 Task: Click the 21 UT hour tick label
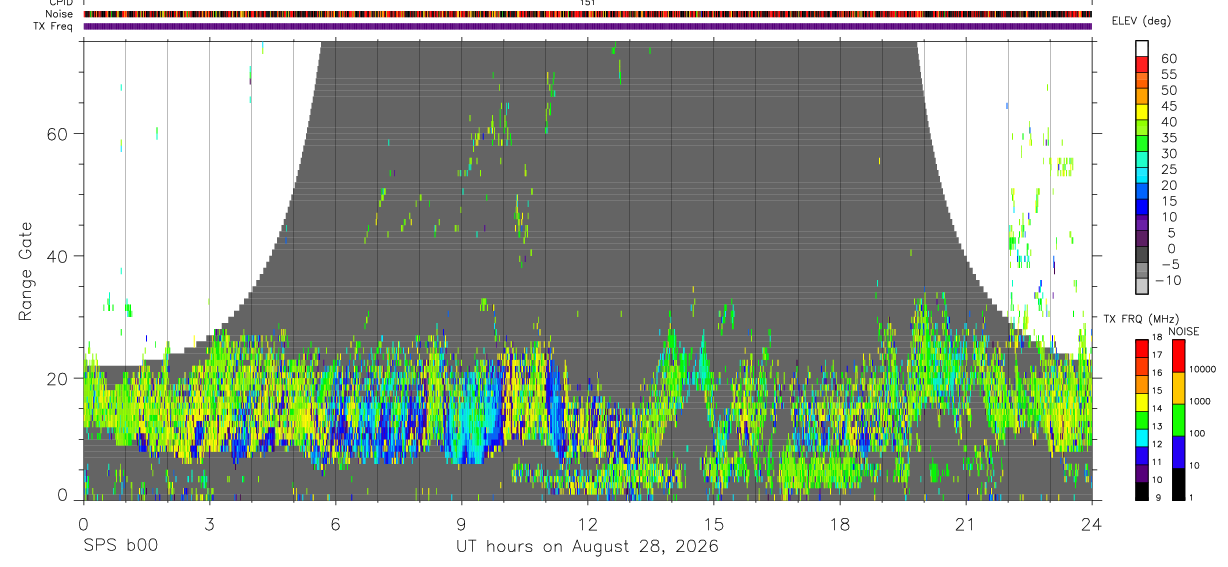tap(966, 524)
